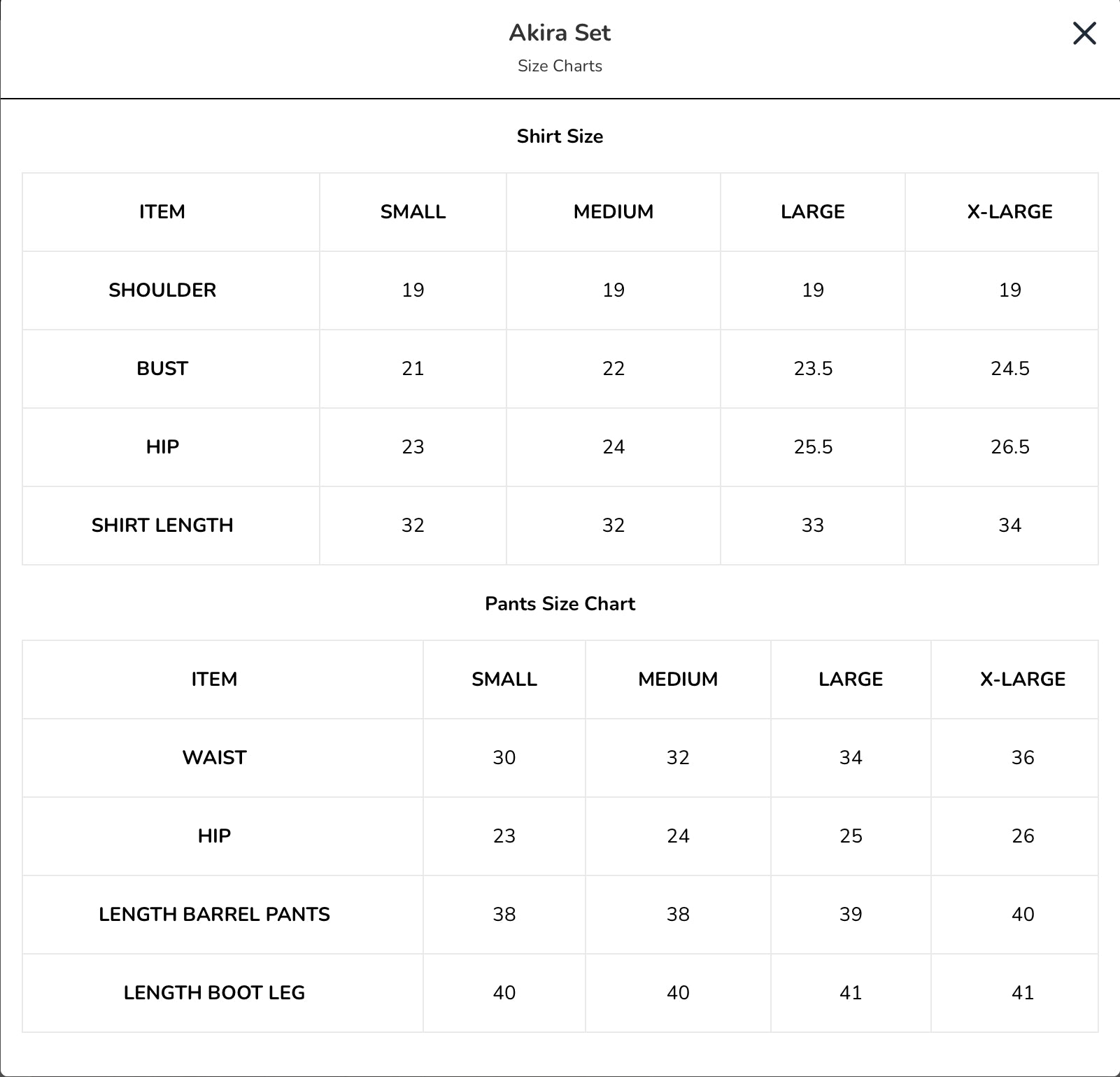Click the LENGTH BARREL PANTS row label
Screen dimensions: 1120x1077
click(214, 914)
